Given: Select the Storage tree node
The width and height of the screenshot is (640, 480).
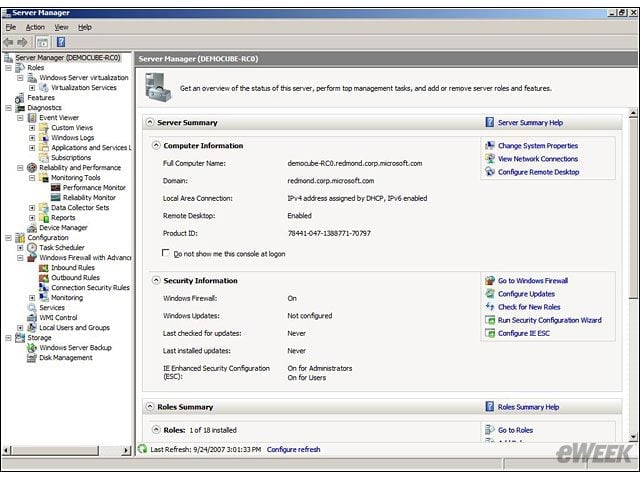Looking at the screenshot, I should tap(39, 338).
